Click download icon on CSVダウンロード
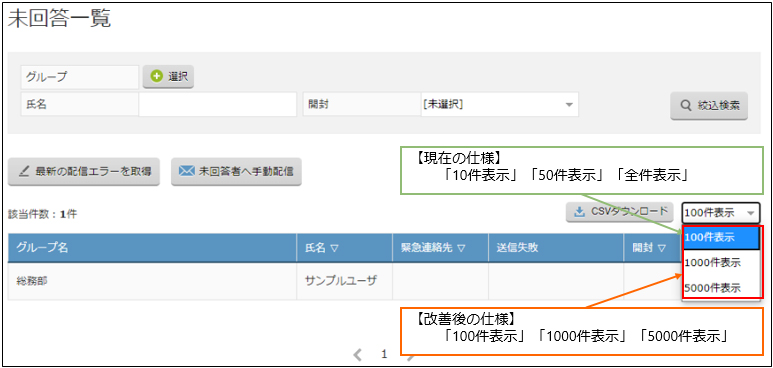The width and height of the screenshot is (773, 368). (579, 213)
